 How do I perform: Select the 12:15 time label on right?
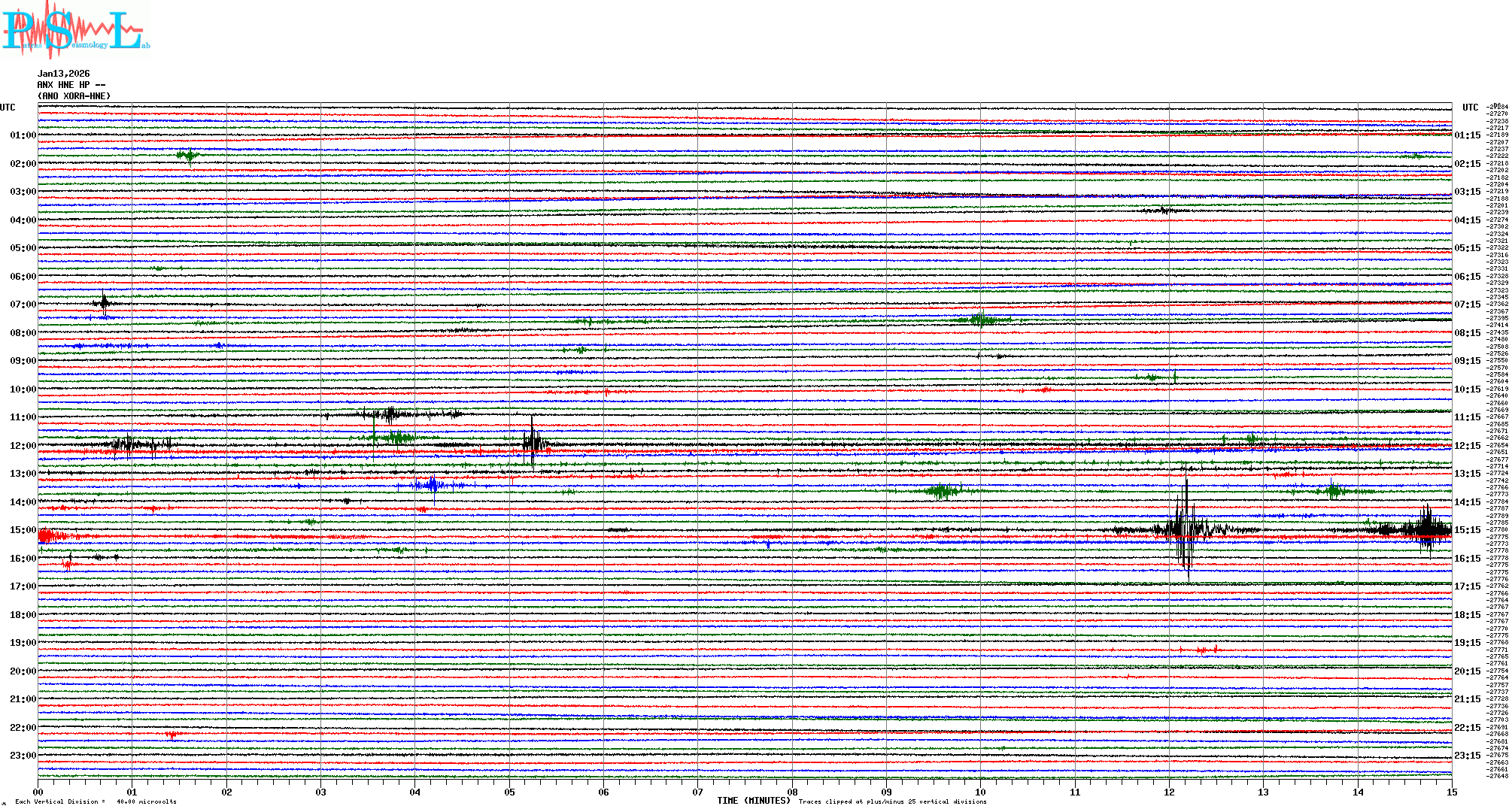1467,446
